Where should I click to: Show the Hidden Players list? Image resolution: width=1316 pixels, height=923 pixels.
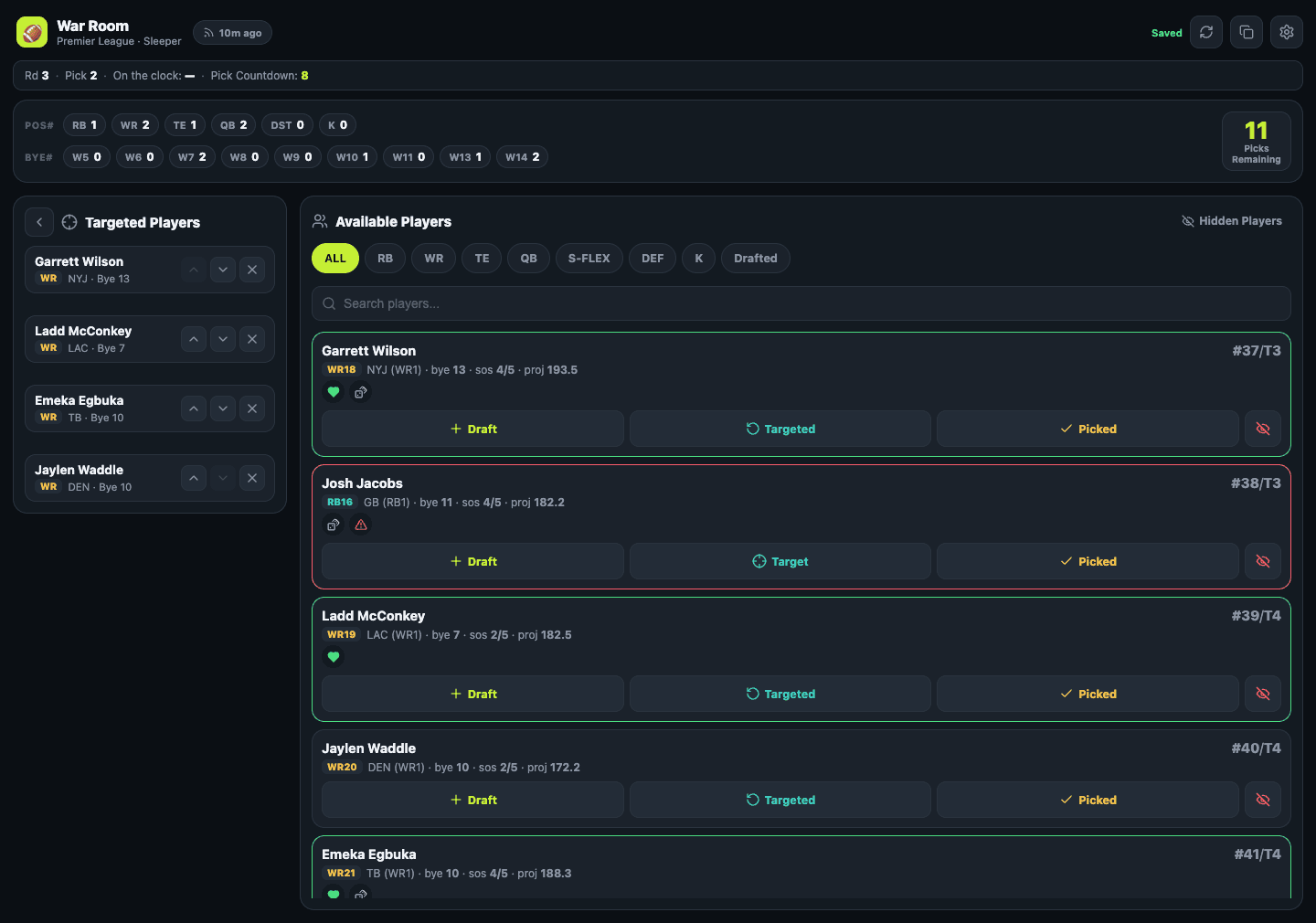[1232, 221]
